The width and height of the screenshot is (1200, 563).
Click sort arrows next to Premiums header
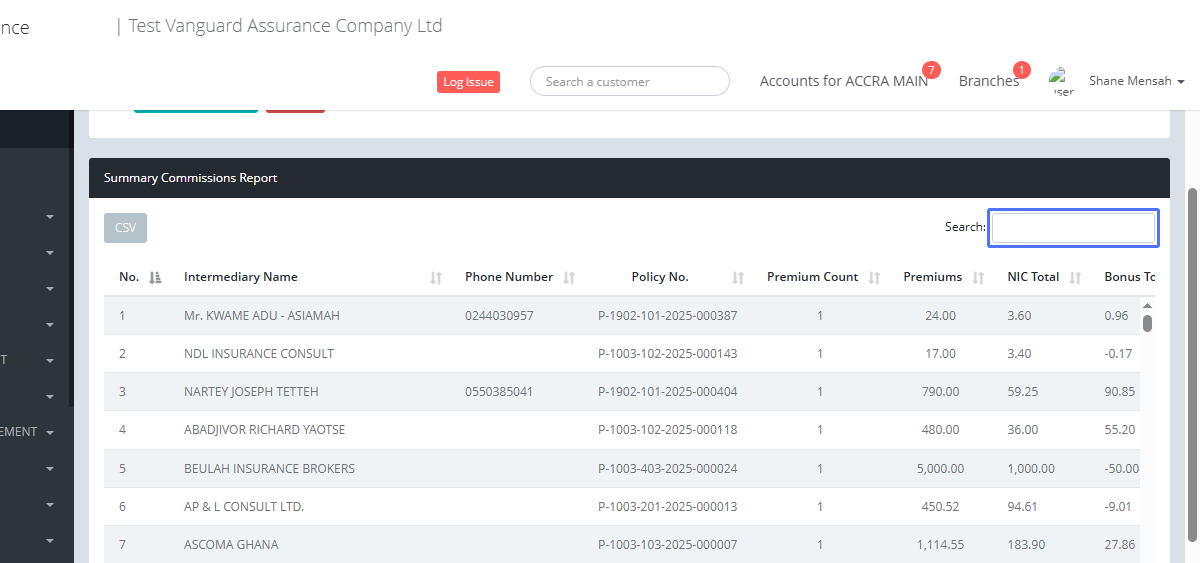tap(978, 278)
